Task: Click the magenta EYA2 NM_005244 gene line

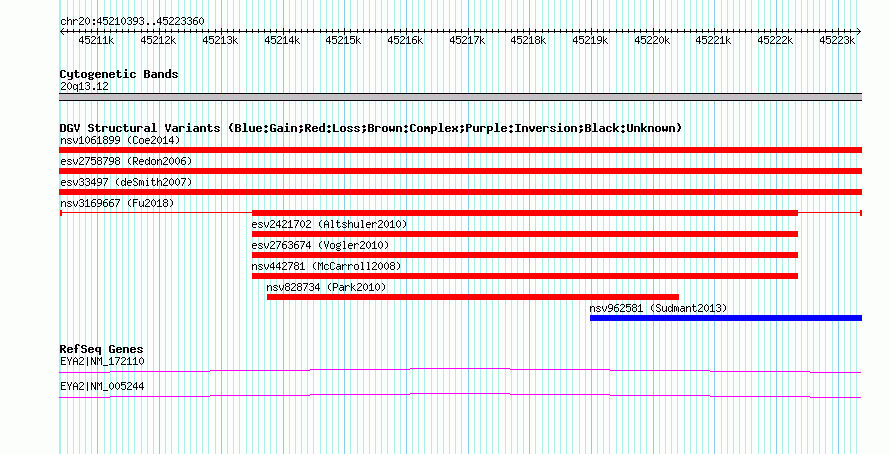Action: [x=460, y=396]
